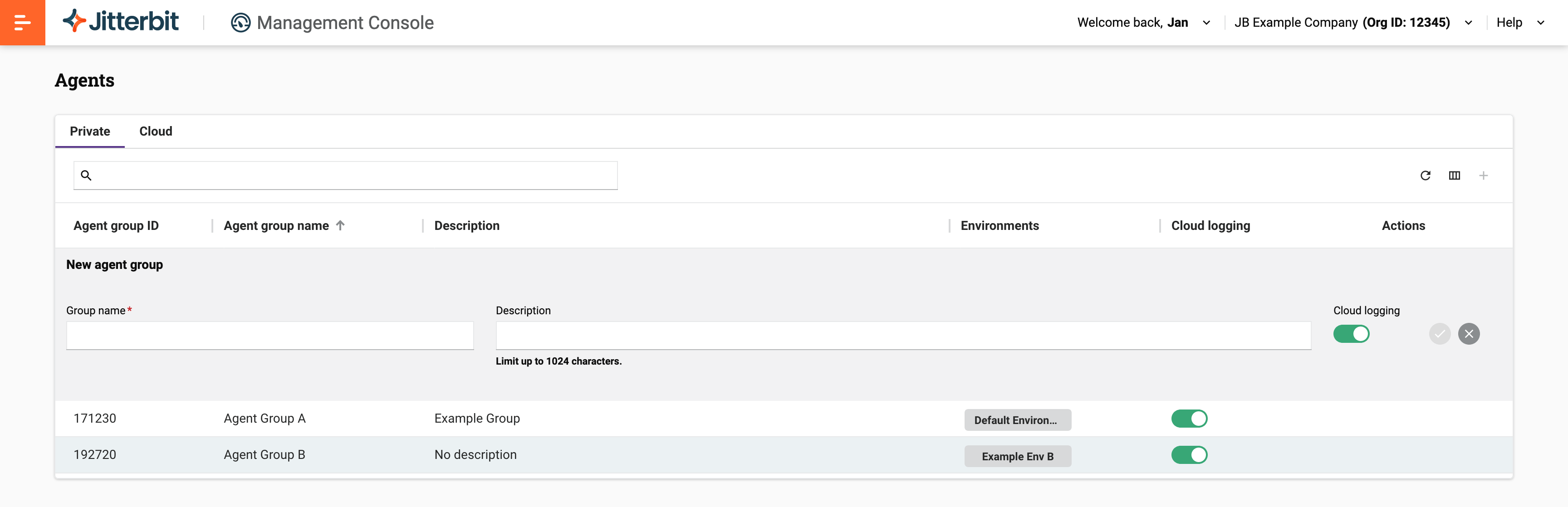
Task: Click the sort arrow beside Agent group name
Action: pyautogui.click(x=340, y=225)
